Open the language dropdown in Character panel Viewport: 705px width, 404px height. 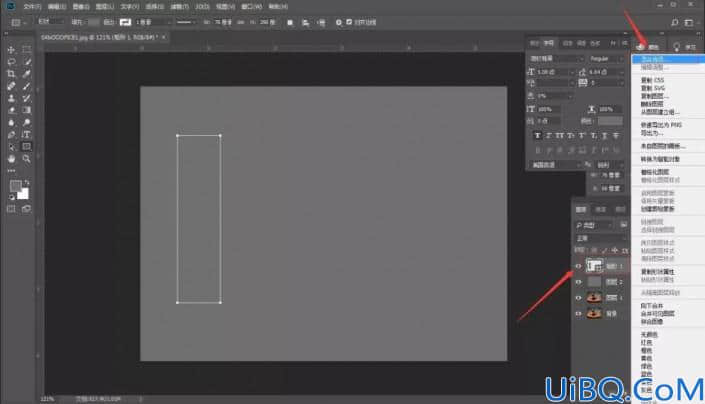pyautogui.click(x=557, y=165)
